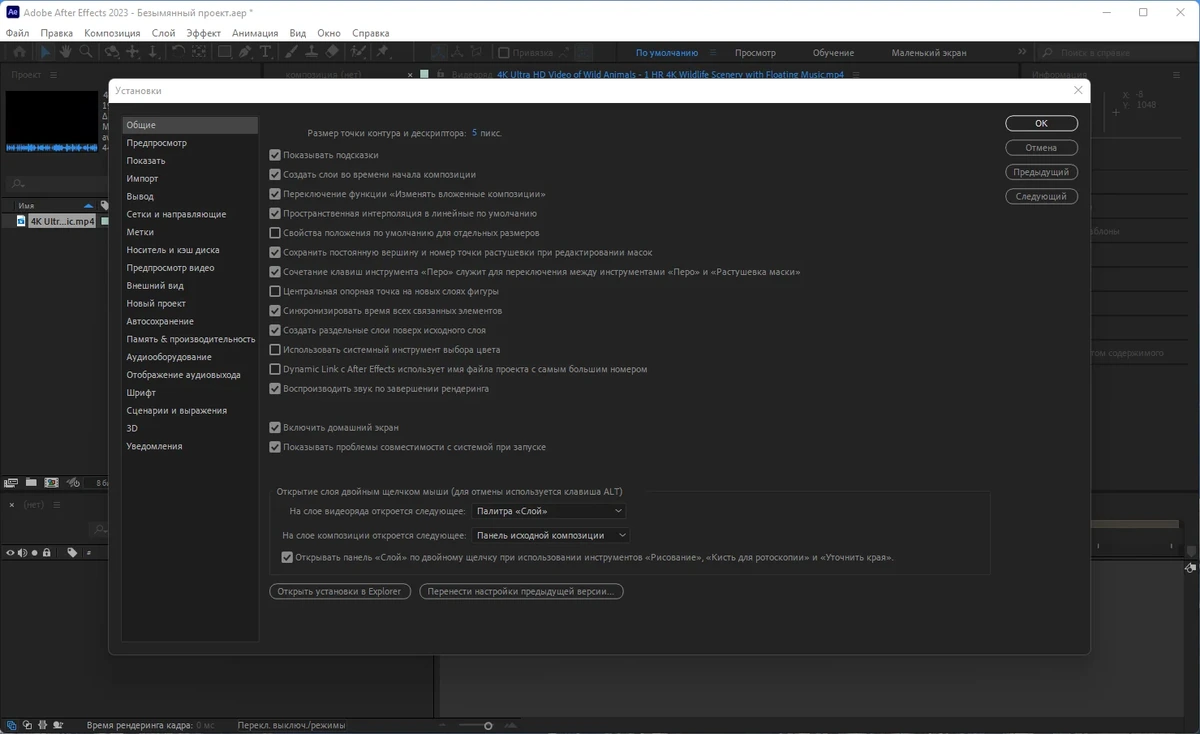
Task: Uncheck 'Показывать подсказки' checkbox
Action: tap(275, 155)
